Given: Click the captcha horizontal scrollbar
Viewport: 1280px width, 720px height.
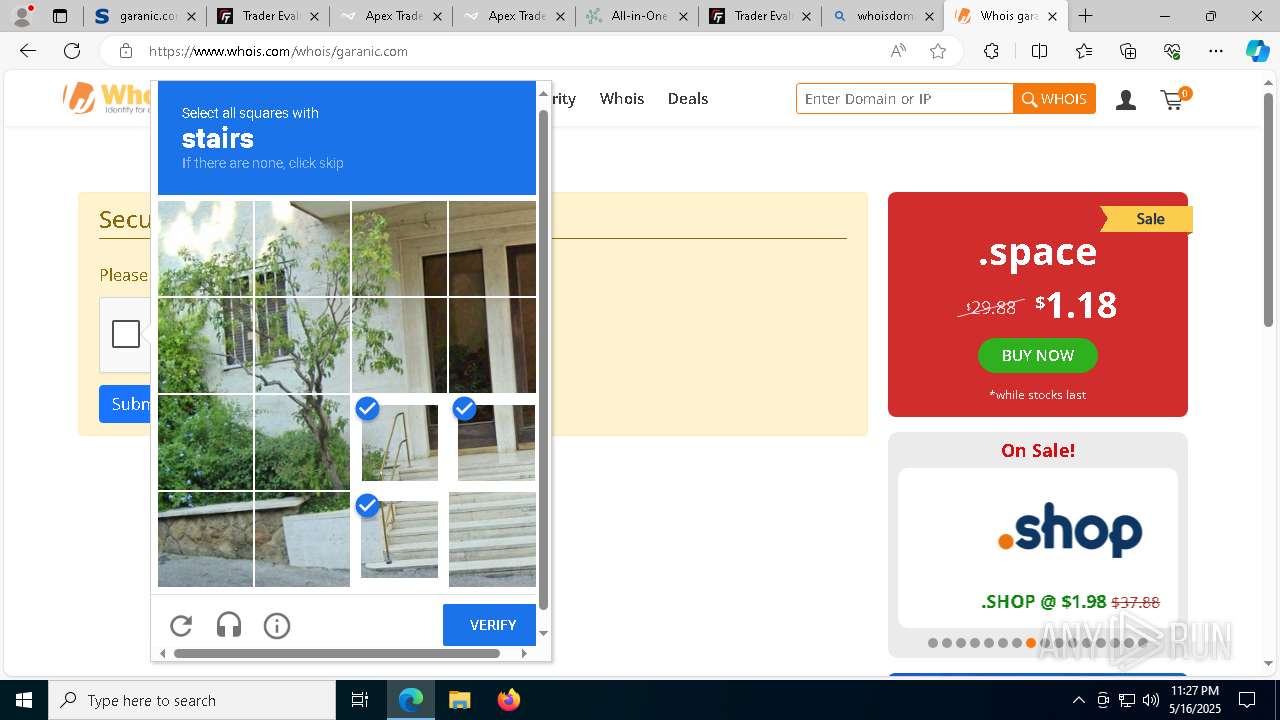Looking at the screenshot, I should (x=337, y=653).
